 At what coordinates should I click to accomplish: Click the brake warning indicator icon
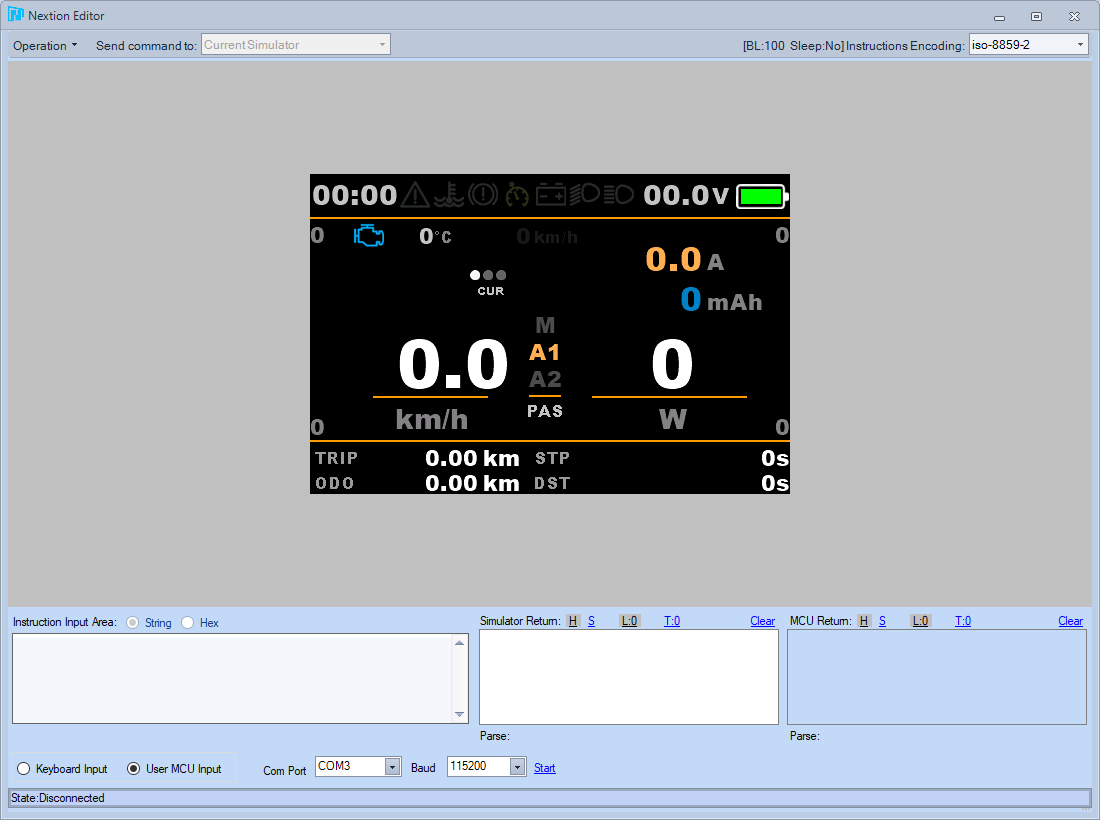[x=483, y=196]
